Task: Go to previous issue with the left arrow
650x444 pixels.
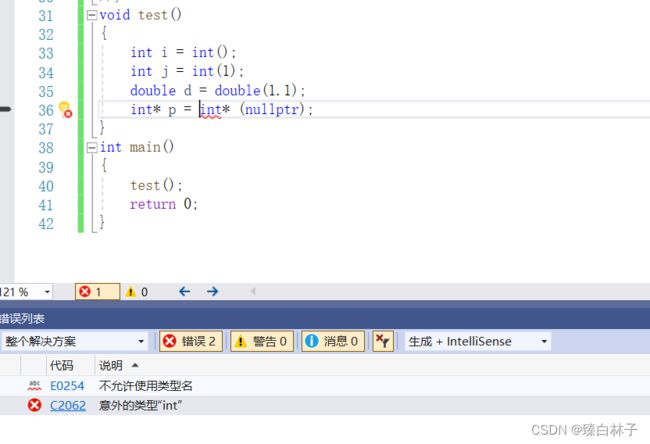Action: [x=184, y=292]
